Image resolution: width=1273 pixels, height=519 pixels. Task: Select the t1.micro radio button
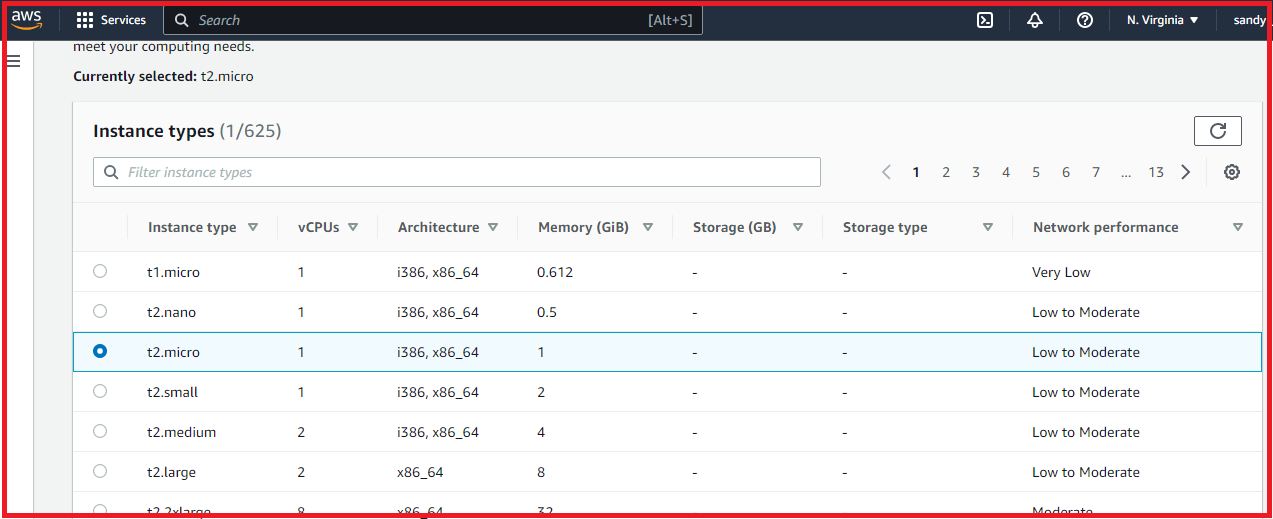(x=100, y=271)
